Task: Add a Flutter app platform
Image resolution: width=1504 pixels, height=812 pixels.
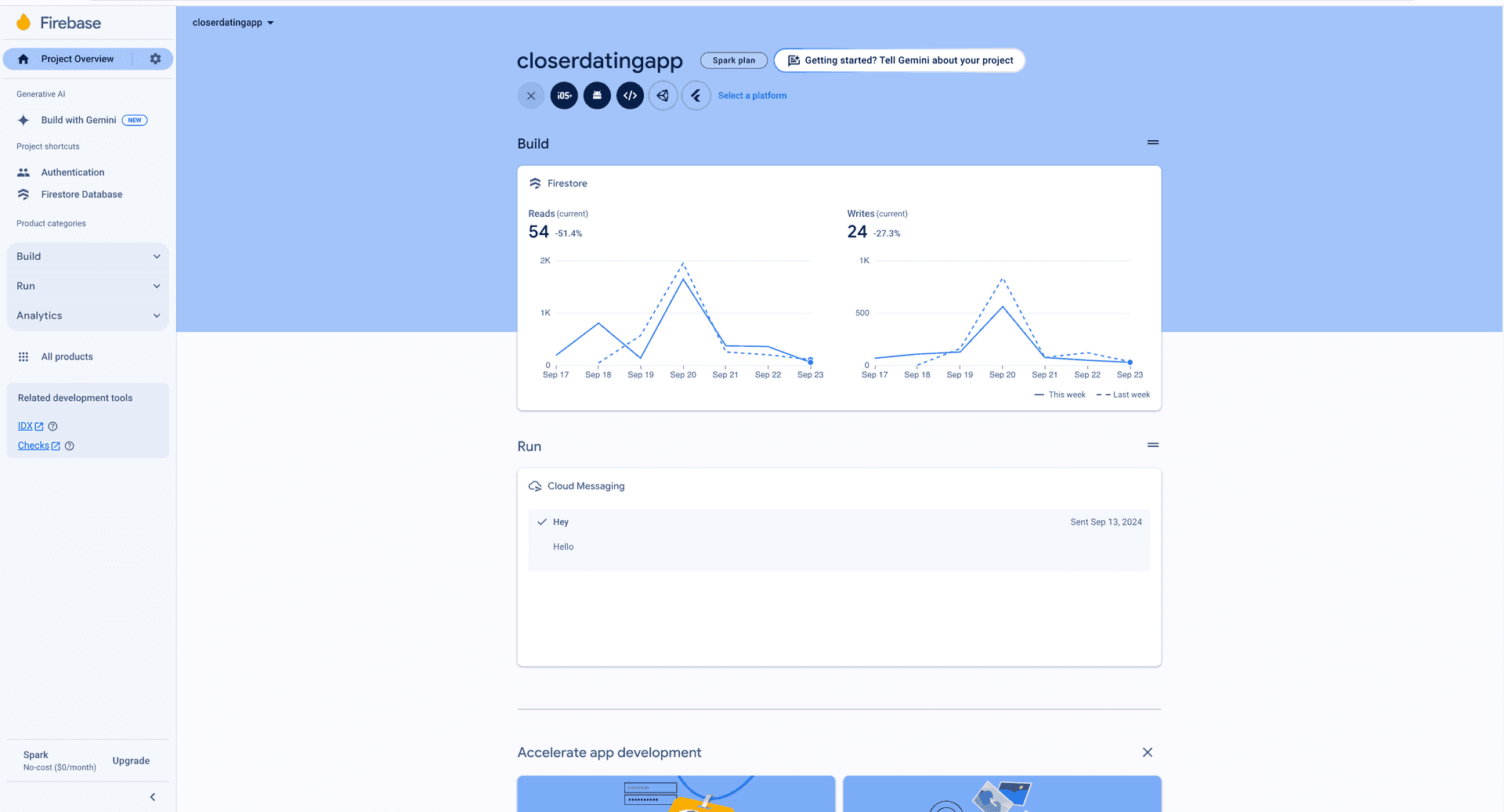Action: [696, 96]
